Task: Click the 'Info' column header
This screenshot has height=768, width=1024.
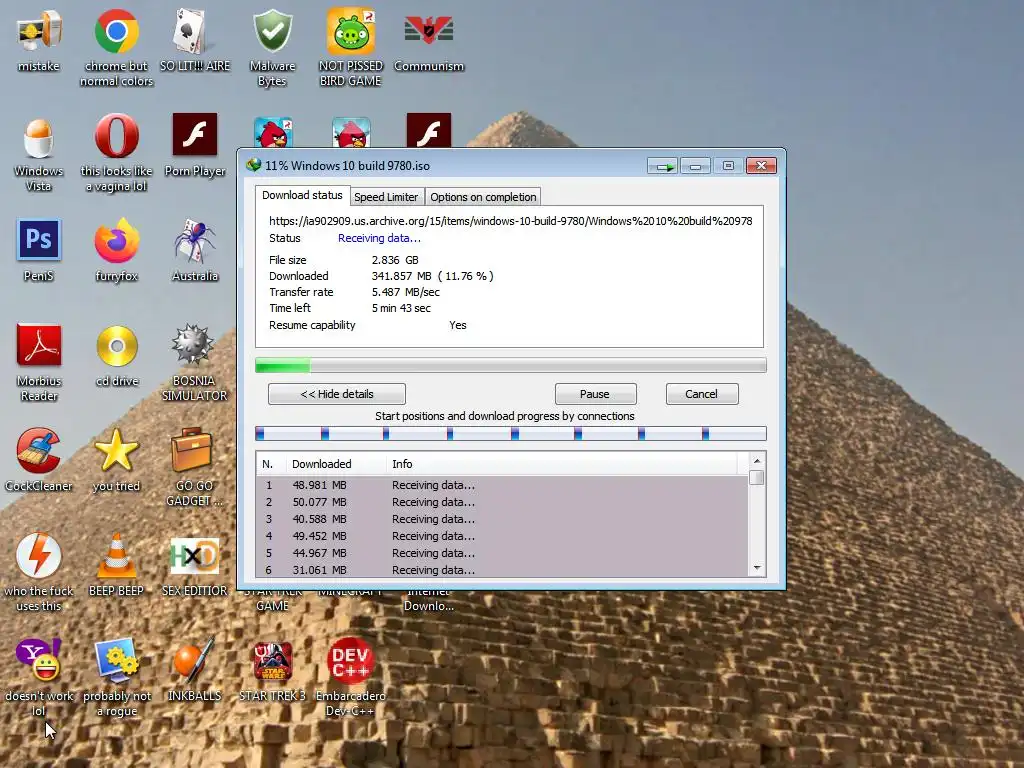Action: click(562, 464)
